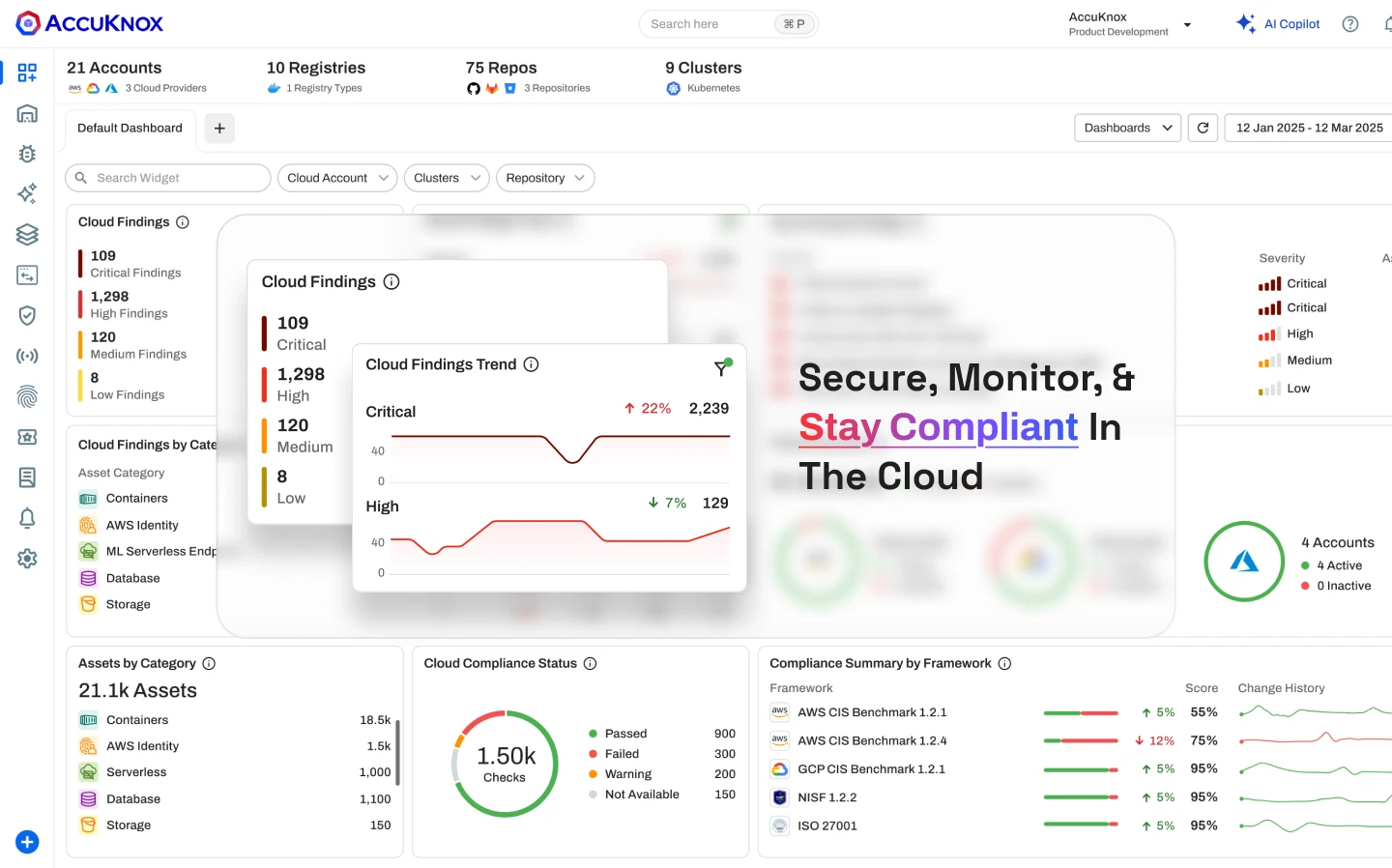Open the code scan icon in sidebar
The width and height of the screenshot is (1392, 868).
pyautogui.click(x=27, y=275)
